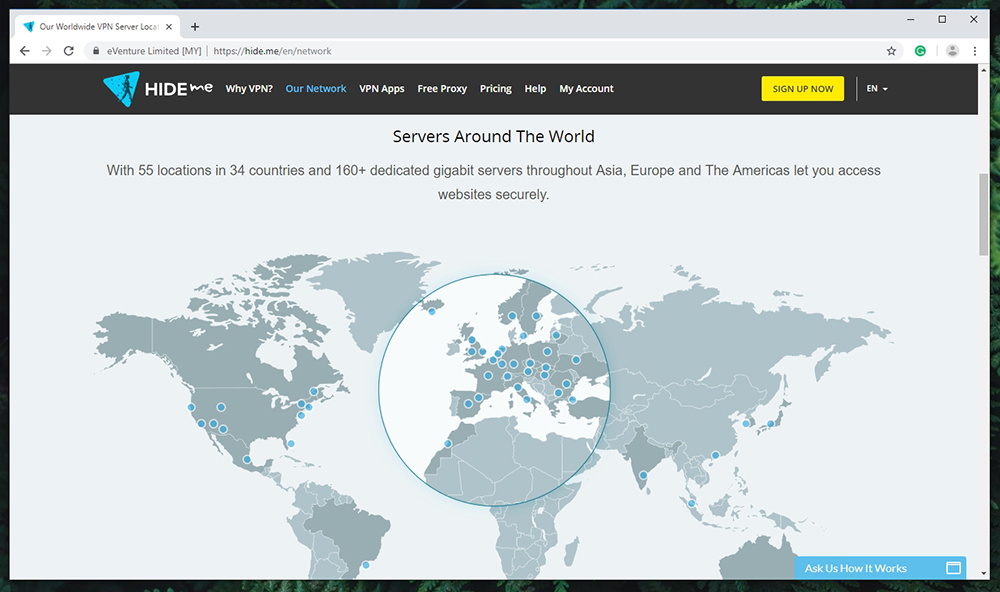Click the Morocco server dot on the map
1000x592 pixels.
(x=448, y=443)
